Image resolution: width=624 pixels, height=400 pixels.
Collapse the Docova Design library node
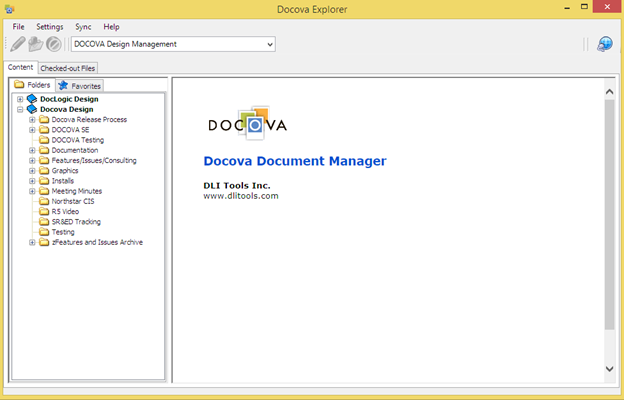(20, 109)
